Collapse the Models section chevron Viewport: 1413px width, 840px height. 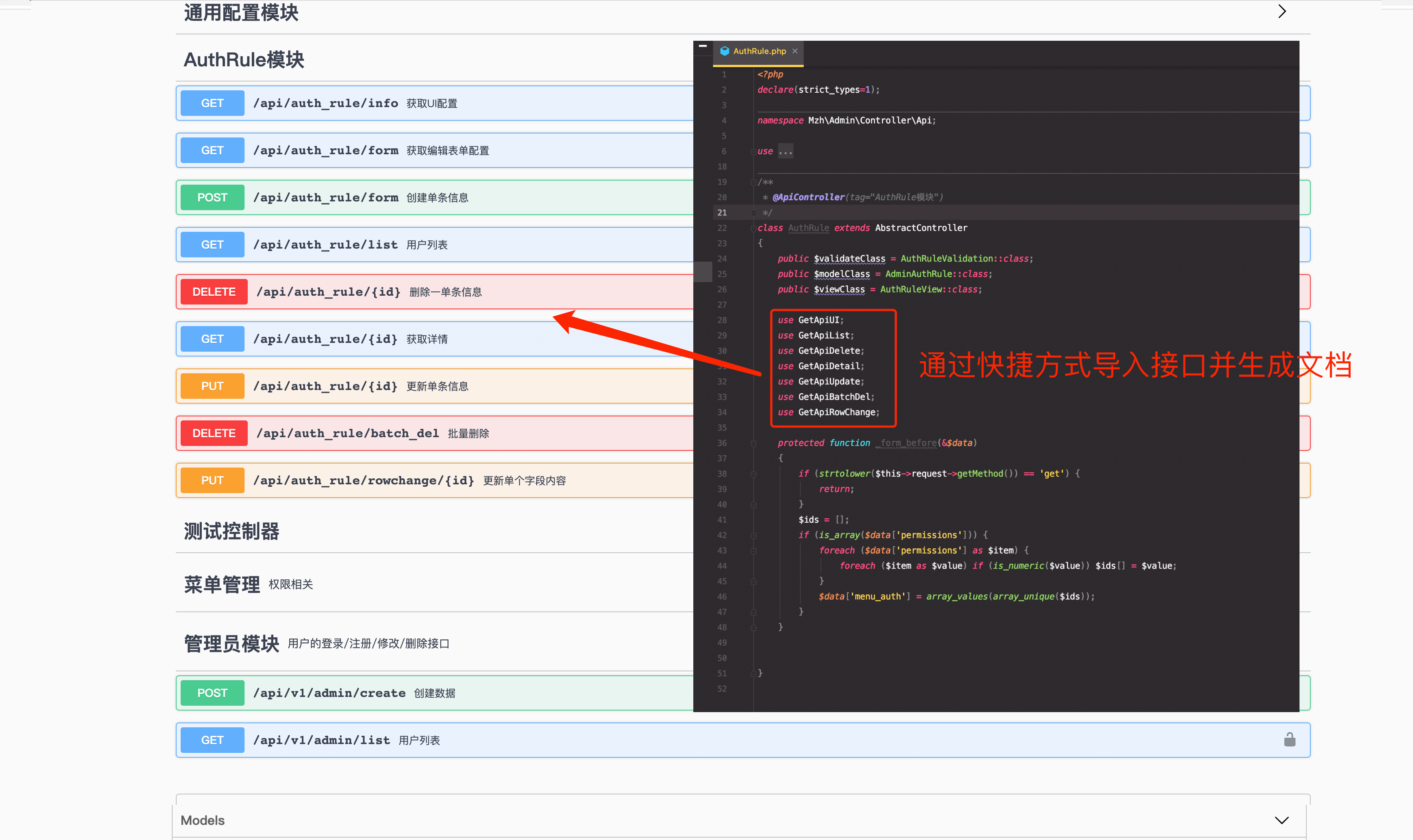(1282, 820)
